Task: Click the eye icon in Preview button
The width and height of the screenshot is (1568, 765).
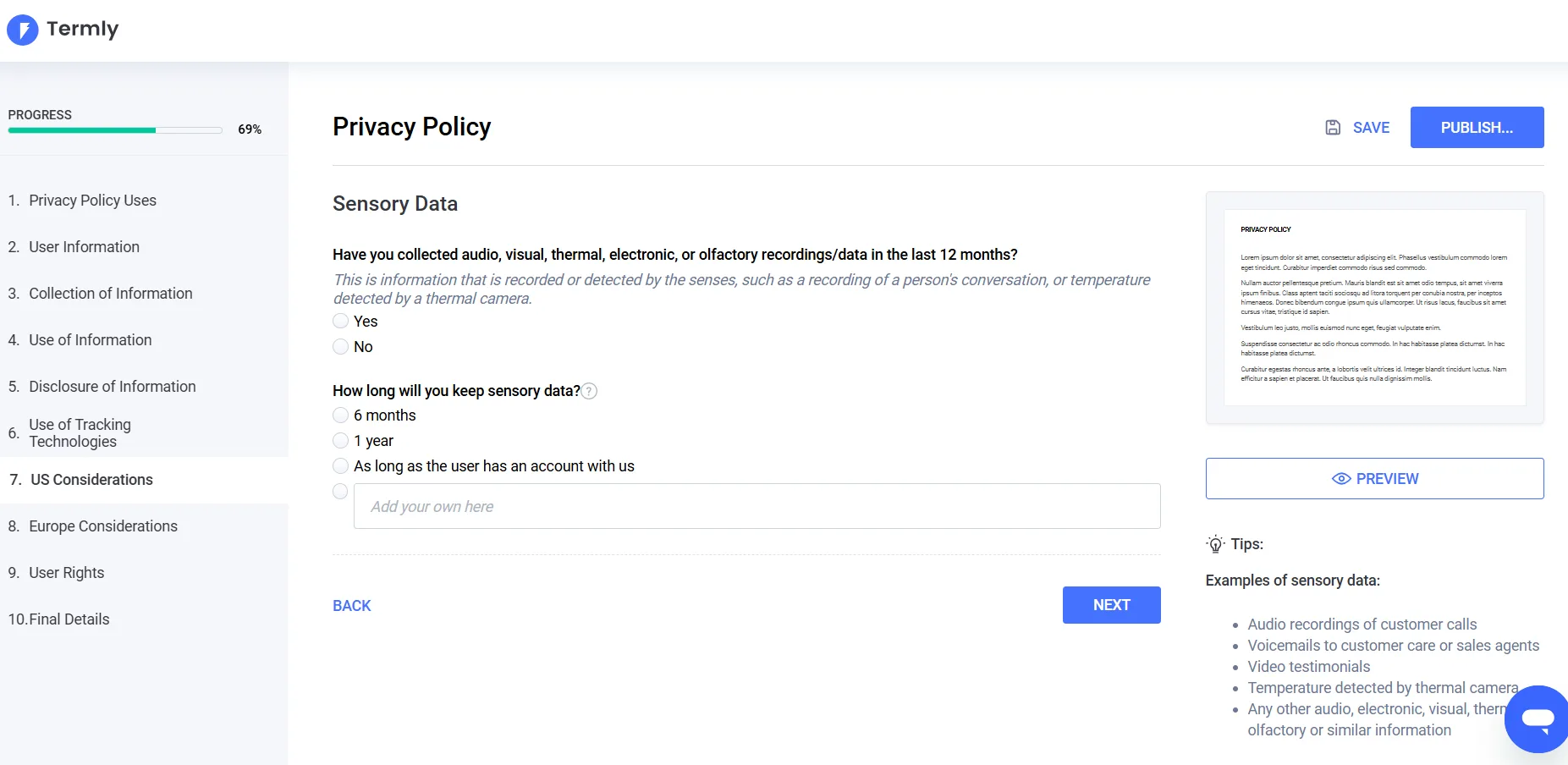Action: [x=1341, y=479]
